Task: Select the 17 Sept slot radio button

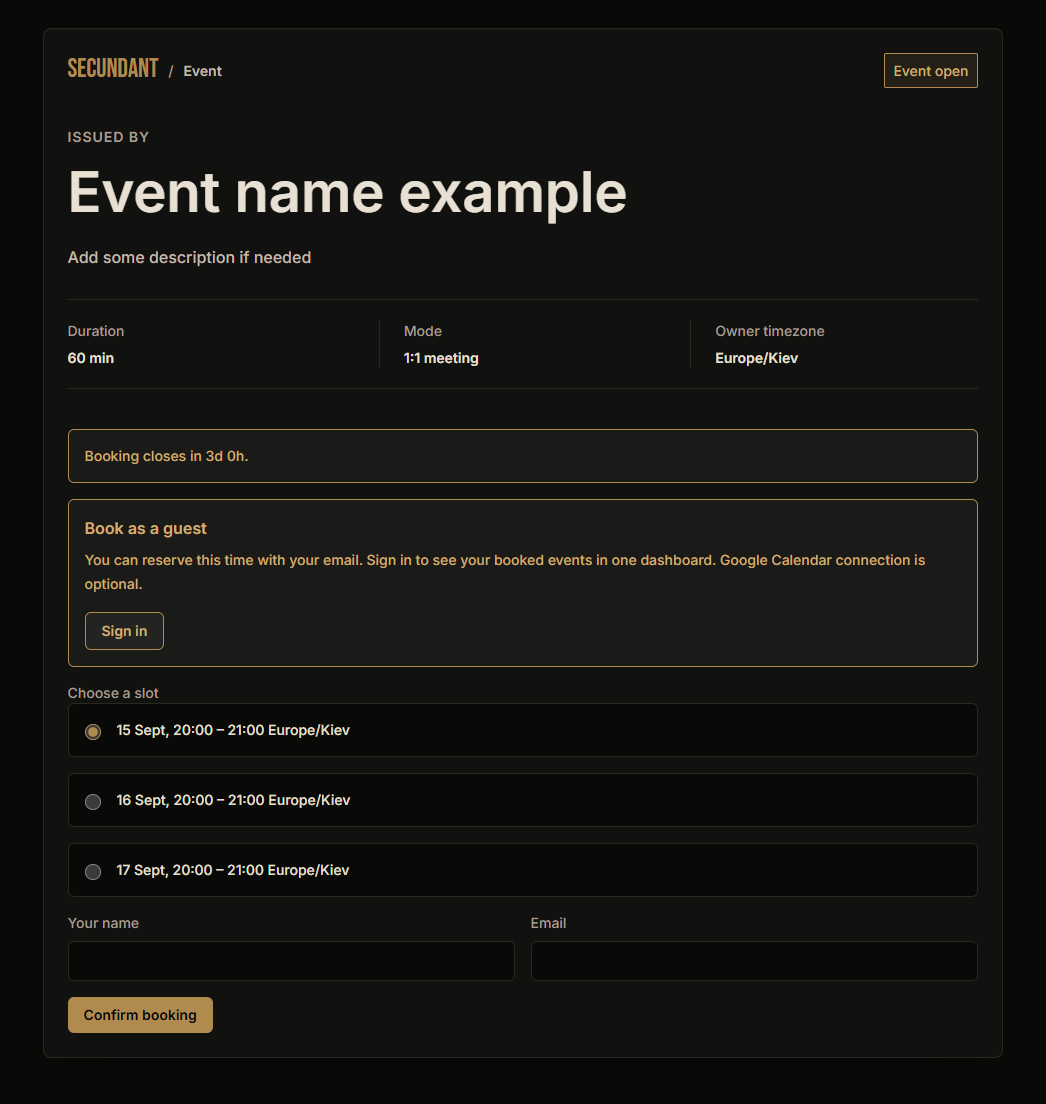Action: point(93,872)
